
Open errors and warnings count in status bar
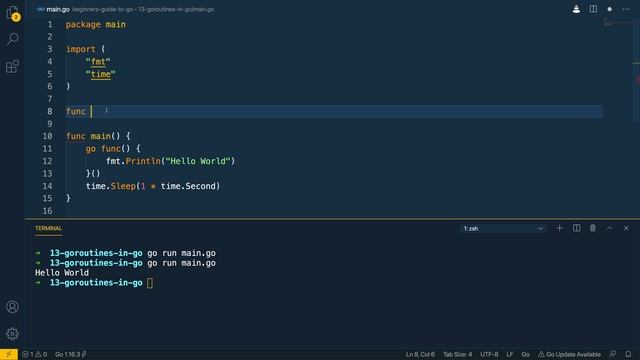[x=35, y=354]
